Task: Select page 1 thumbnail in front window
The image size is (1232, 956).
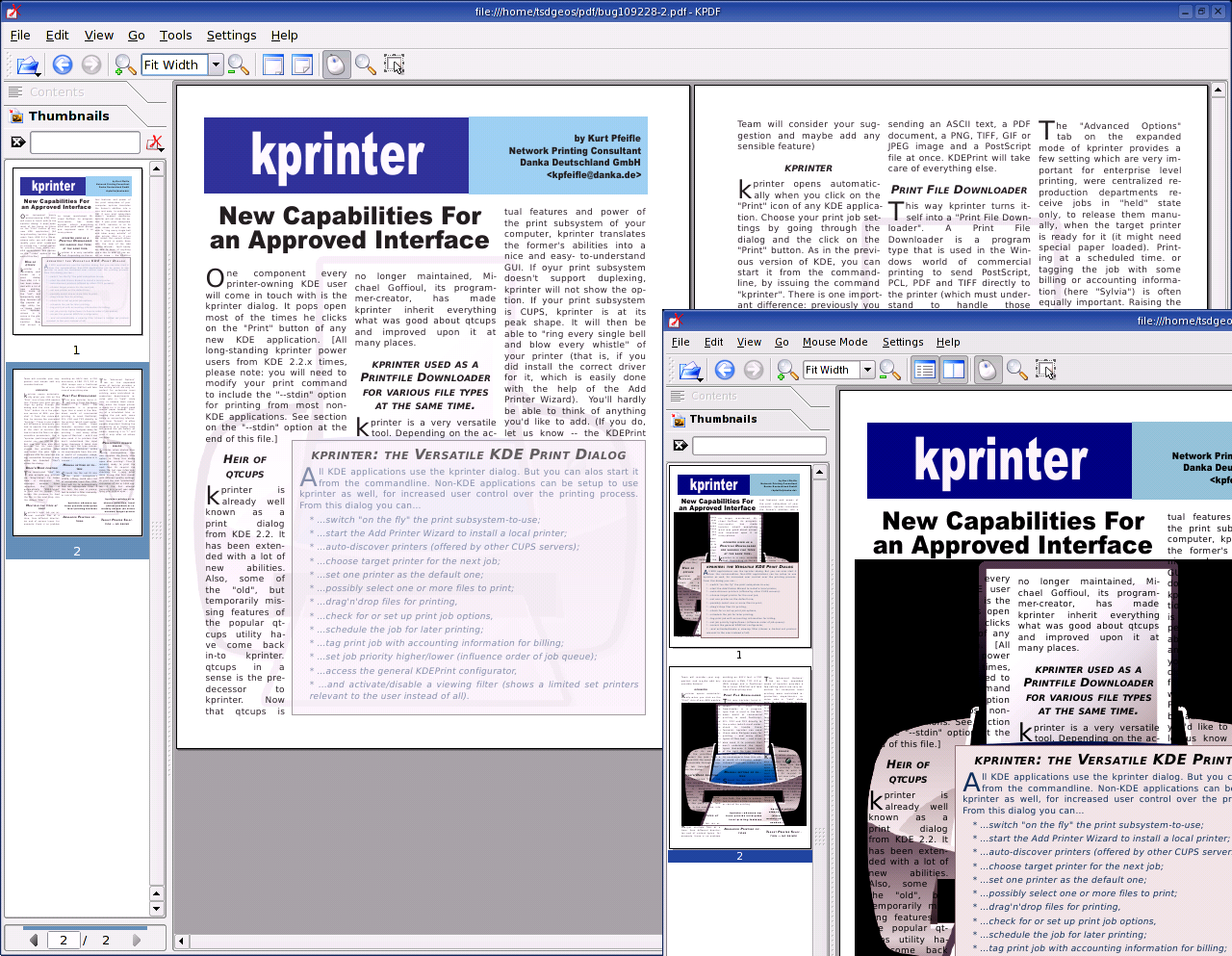Action: click(739, 556)
